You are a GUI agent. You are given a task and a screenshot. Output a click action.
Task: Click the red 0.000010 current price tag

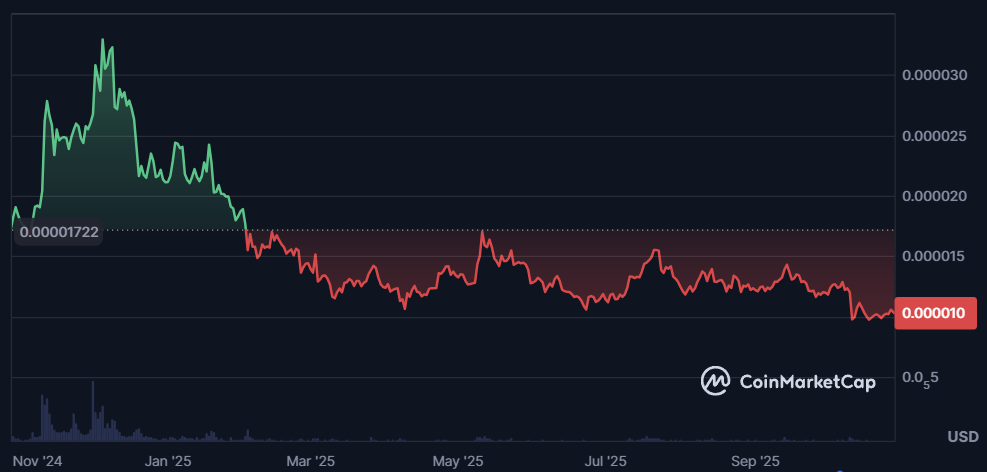(x=933, y=313)
